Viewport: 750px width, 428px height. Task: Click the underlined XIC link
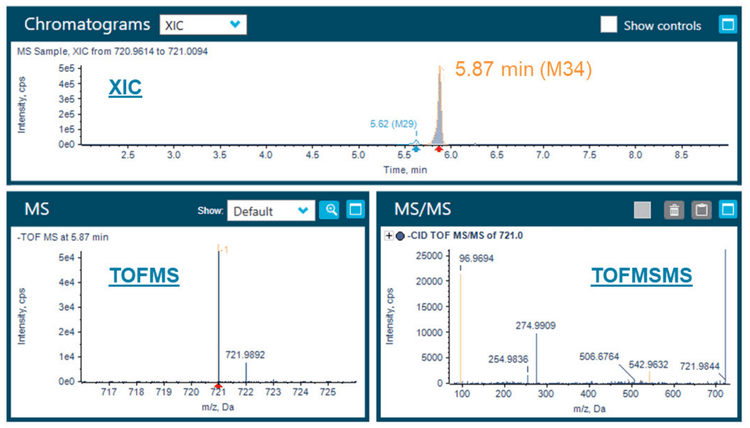pyautogui.click(x=125, y=89)
